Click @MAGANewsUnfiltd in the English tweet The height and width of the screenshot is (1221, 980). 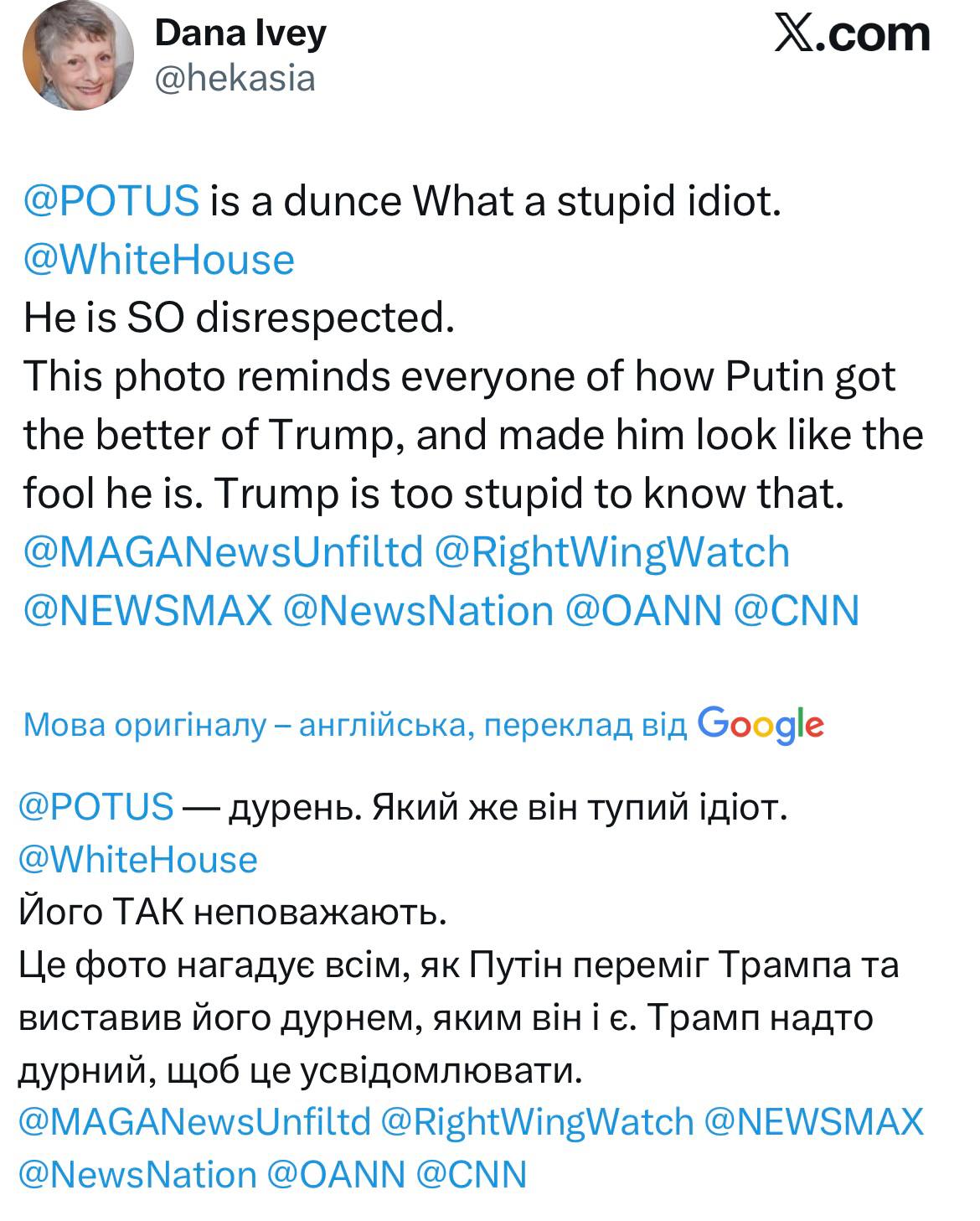click(x=224, y=552)
